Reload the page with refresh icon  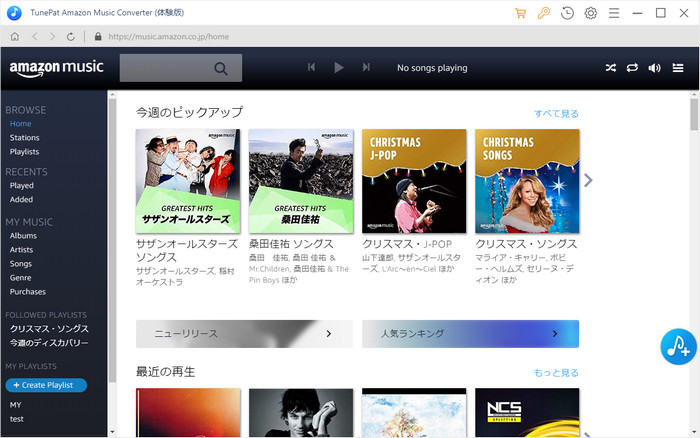[71, 37]
